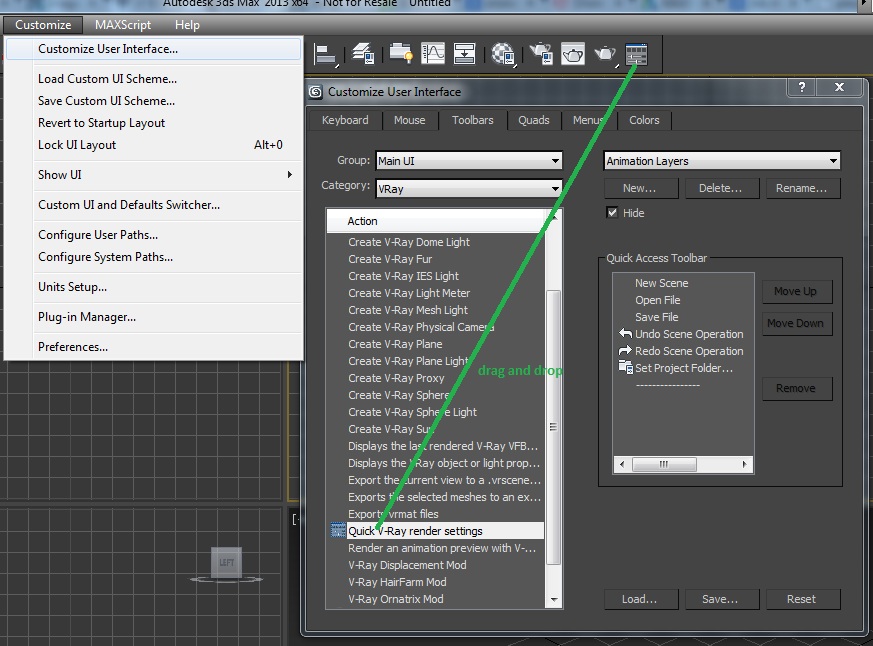Open the Material Editor checkered sphere icon

(x=503, y=55)
